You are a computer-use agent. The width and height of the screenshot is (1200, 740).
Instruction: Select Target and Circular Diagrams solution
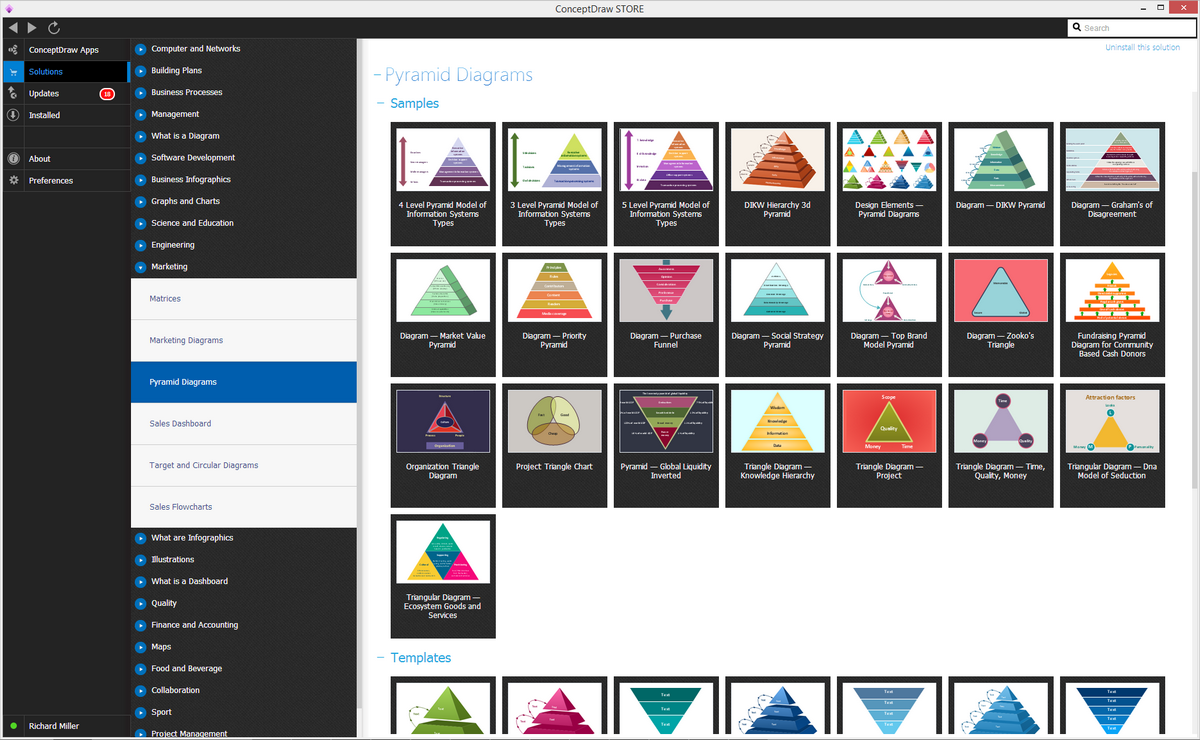point(244,466)
